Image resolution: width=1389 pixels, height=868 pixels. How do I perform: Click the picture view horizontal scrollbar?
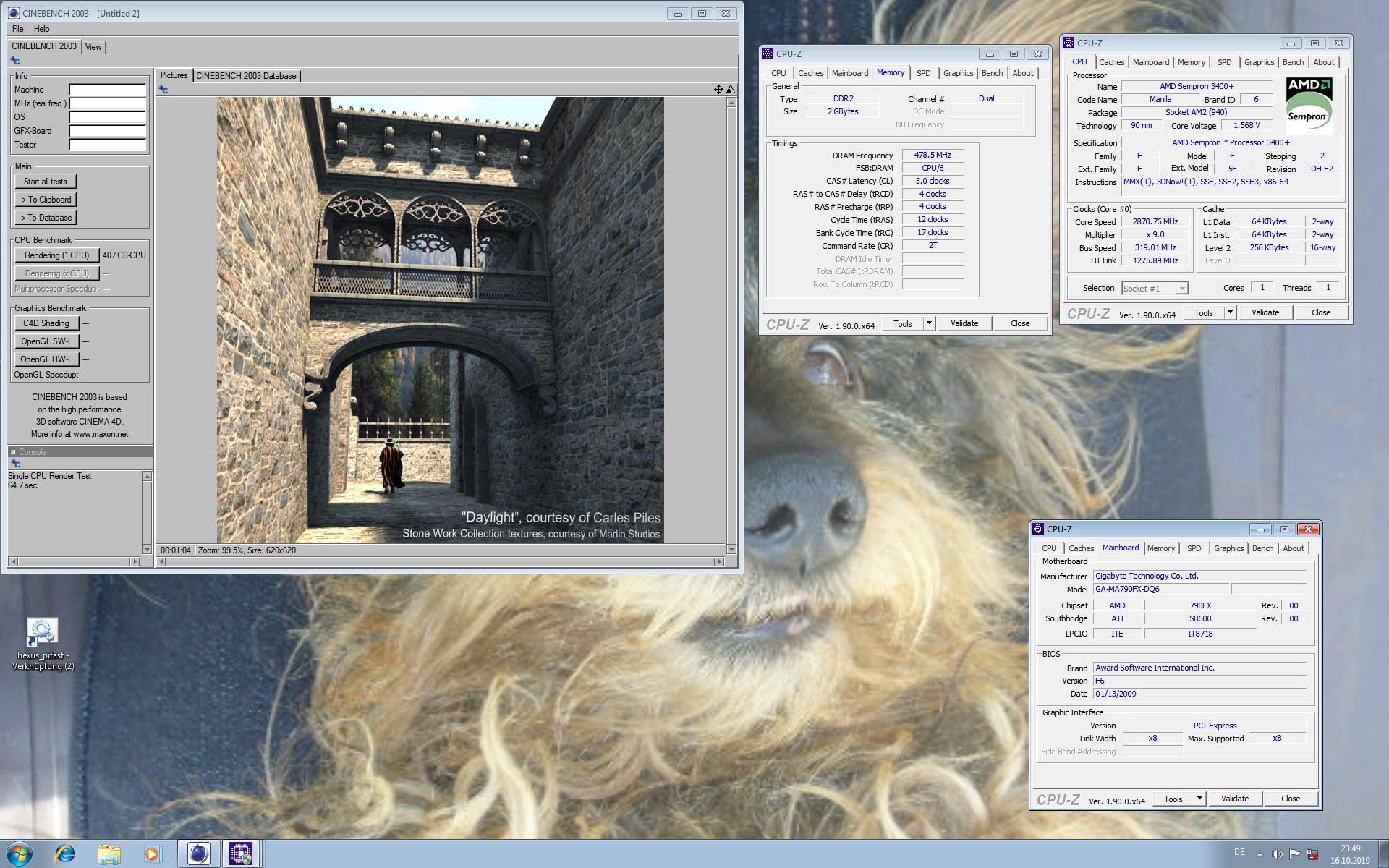(441, 561)
